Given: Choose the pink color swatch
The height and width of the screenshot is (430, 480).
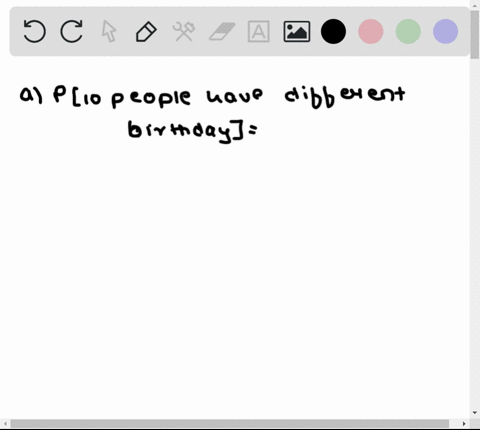Looking at the screenshot, I should point(371,31).
